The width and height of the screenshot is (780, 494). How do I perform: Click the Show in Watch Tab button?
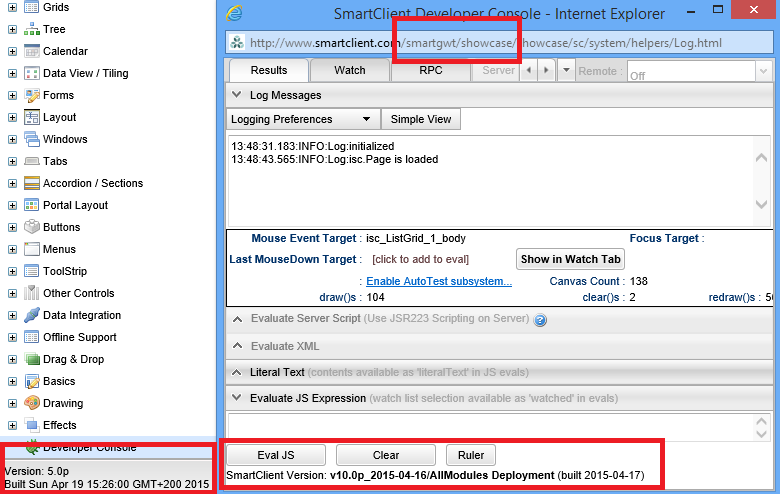tap(570, 259)
